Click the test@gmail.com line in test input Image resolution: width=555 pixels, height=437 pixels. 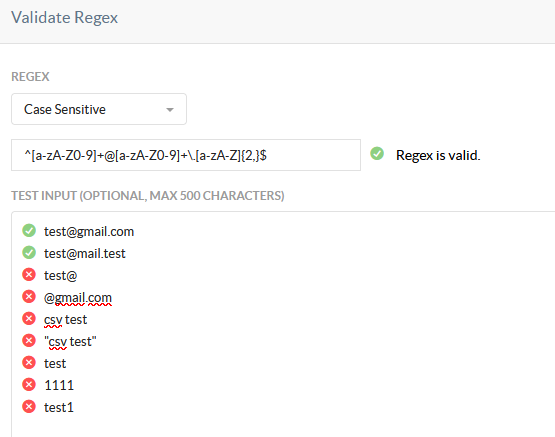(89, 232)
